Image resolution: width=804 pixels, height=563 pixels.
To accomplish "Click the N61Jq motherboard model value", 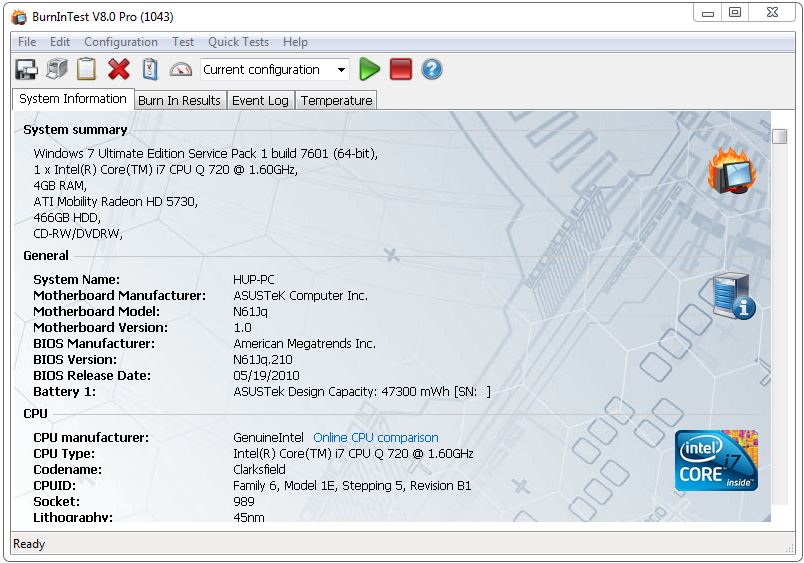I will (250, 312).
